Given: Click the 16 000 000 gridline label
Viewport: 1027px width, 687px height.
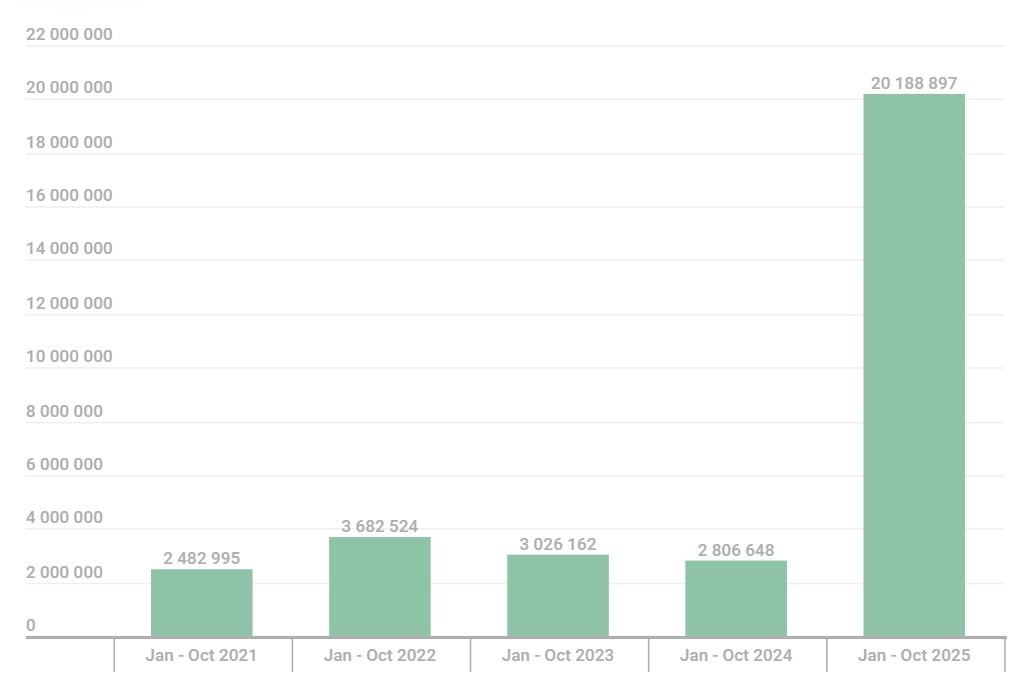Looking at the screenshot, I should click(x=68, y=195).
